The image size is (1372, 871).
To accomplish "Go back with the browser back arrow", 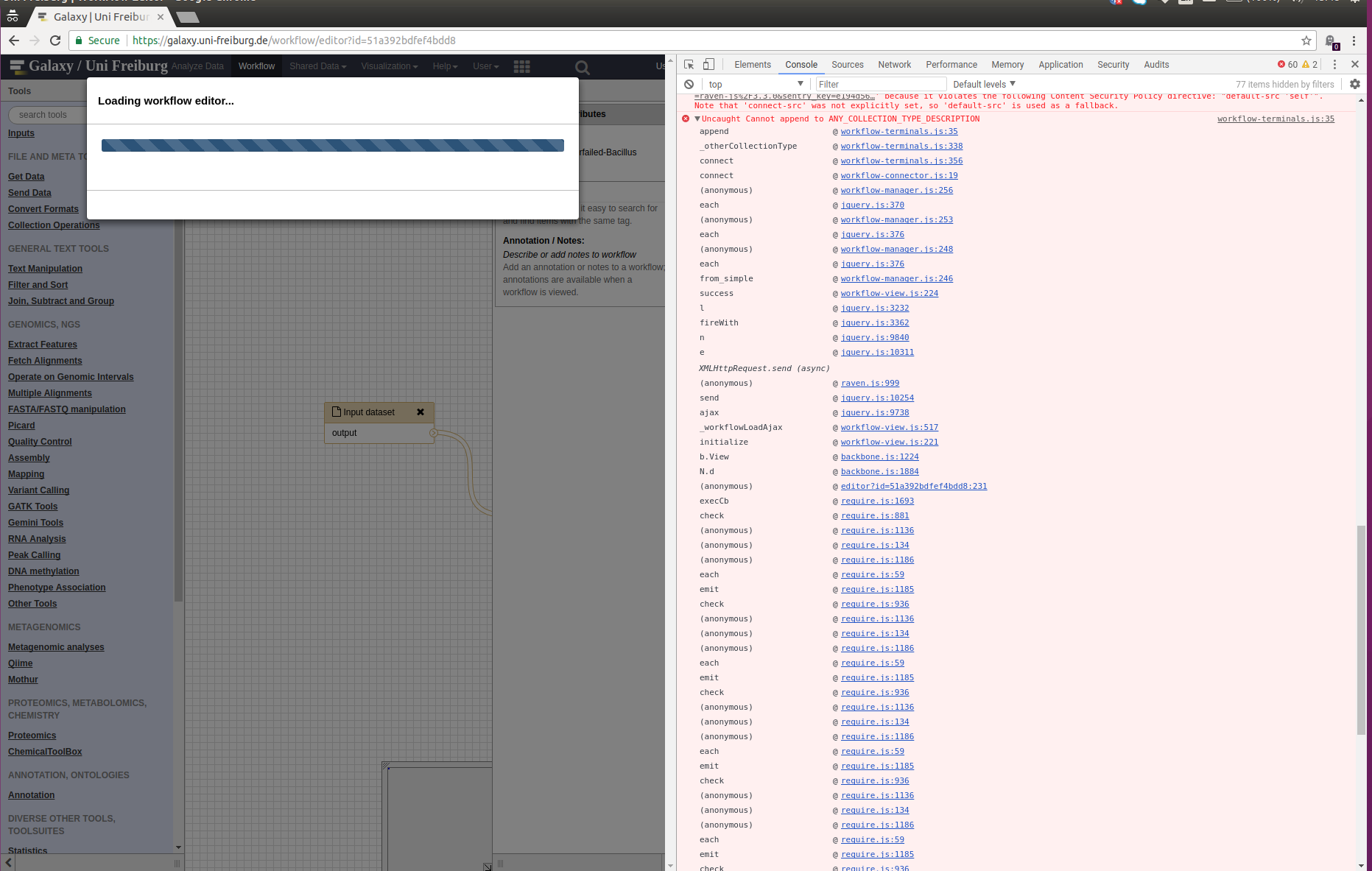I will click(x=14, y=40).
